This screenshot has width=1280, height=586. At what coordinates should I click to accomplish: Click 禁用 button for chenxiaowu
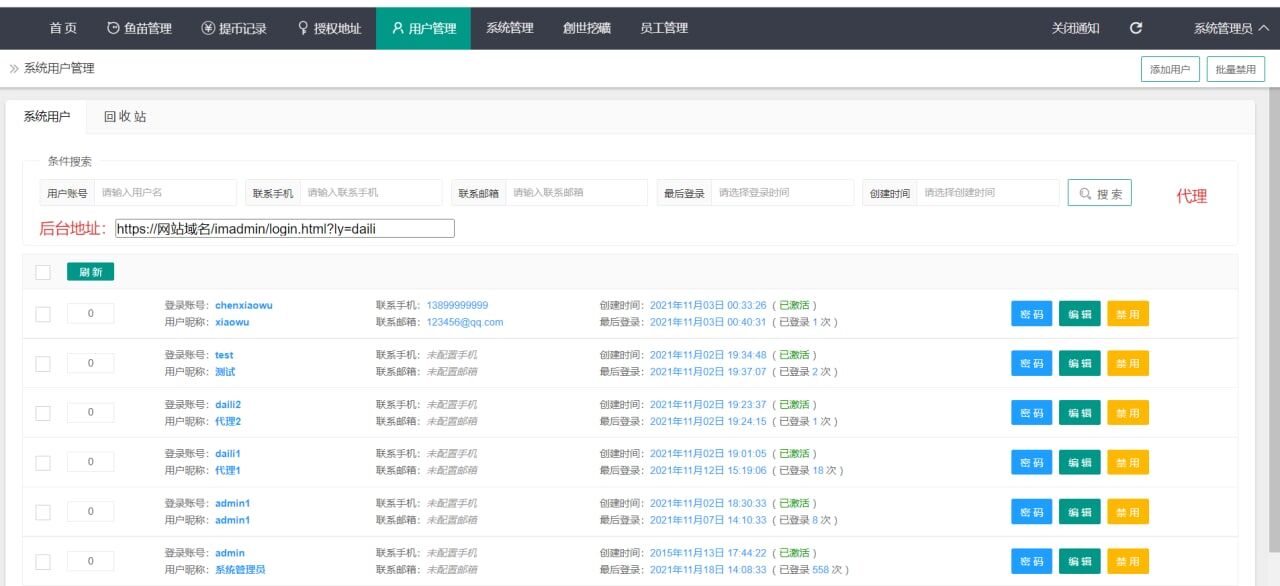(x=1128, y=314)
